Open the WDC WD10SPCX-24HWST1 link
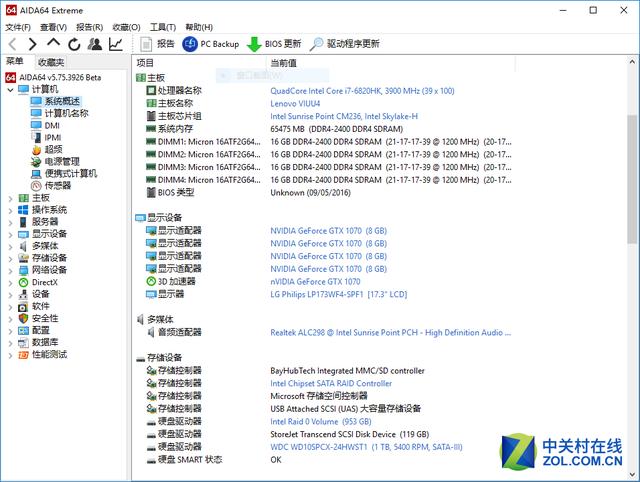640x482 pixels. (366, 447)
